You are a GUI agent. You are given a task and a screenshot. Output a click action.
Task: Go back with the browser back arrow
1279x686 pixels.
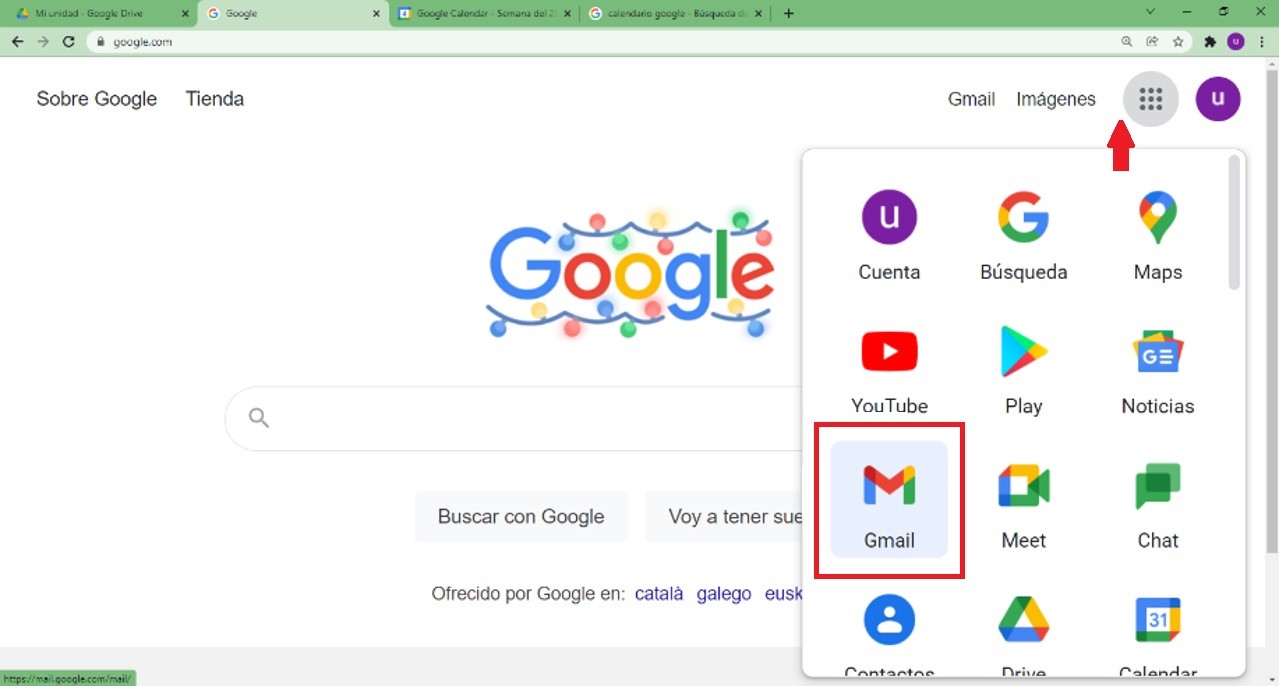(17, 42)
